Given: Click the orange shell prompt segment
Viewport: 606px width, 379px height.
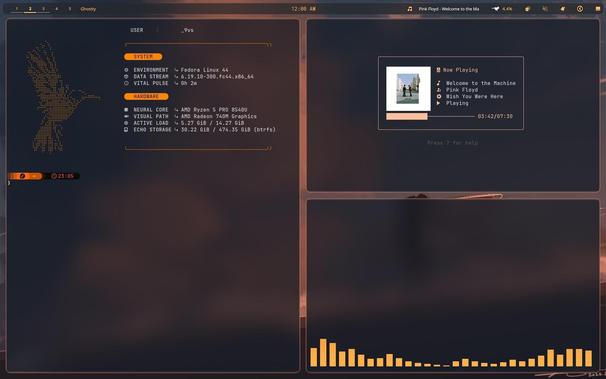Looking at the screenshot, I should coord(26,176).
